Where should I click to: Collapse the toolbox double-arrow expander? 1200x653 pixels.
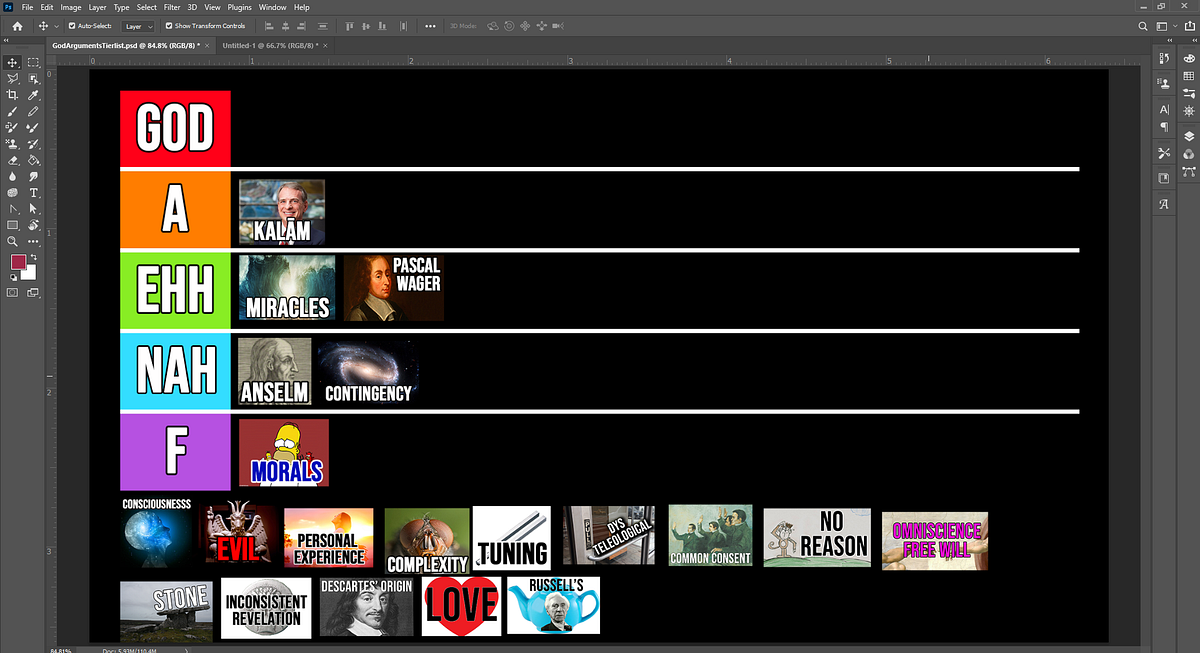tap(6, 40)
